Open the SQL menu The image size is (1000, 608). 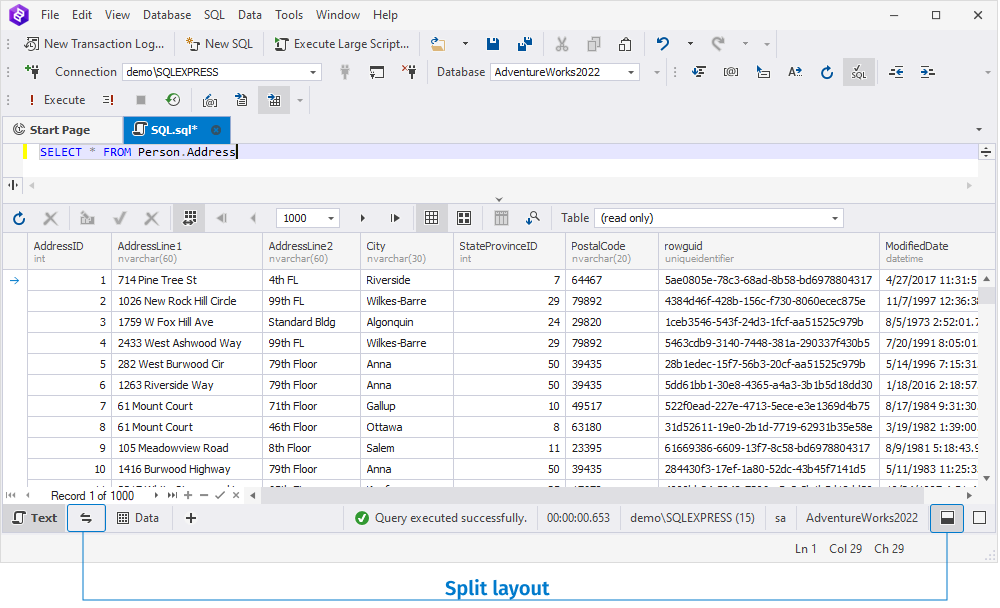pos(214,15)
